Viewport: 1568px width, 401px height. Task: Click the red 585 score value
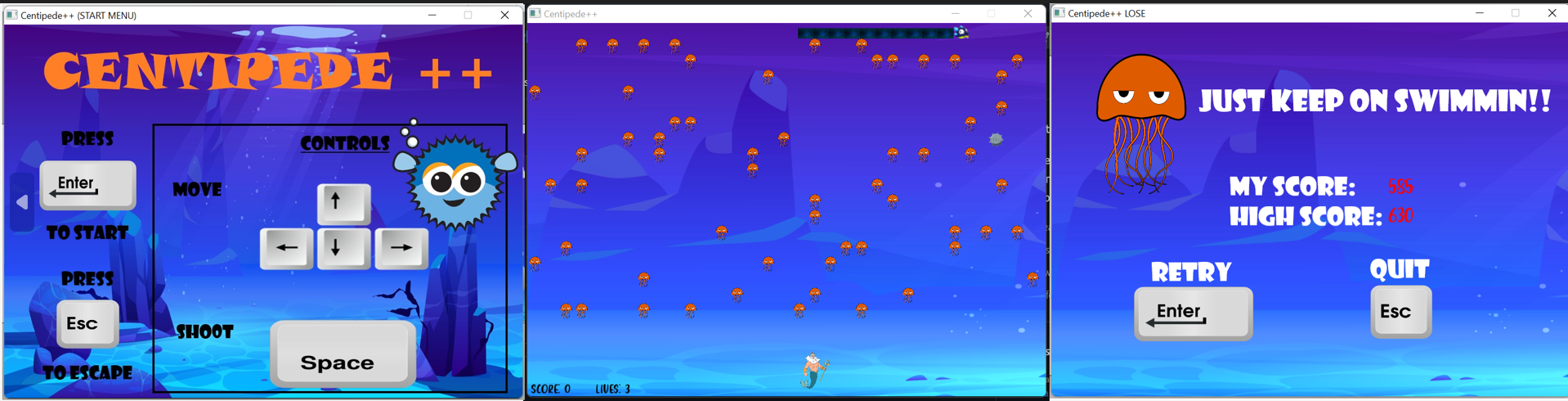coord(1400,187)
